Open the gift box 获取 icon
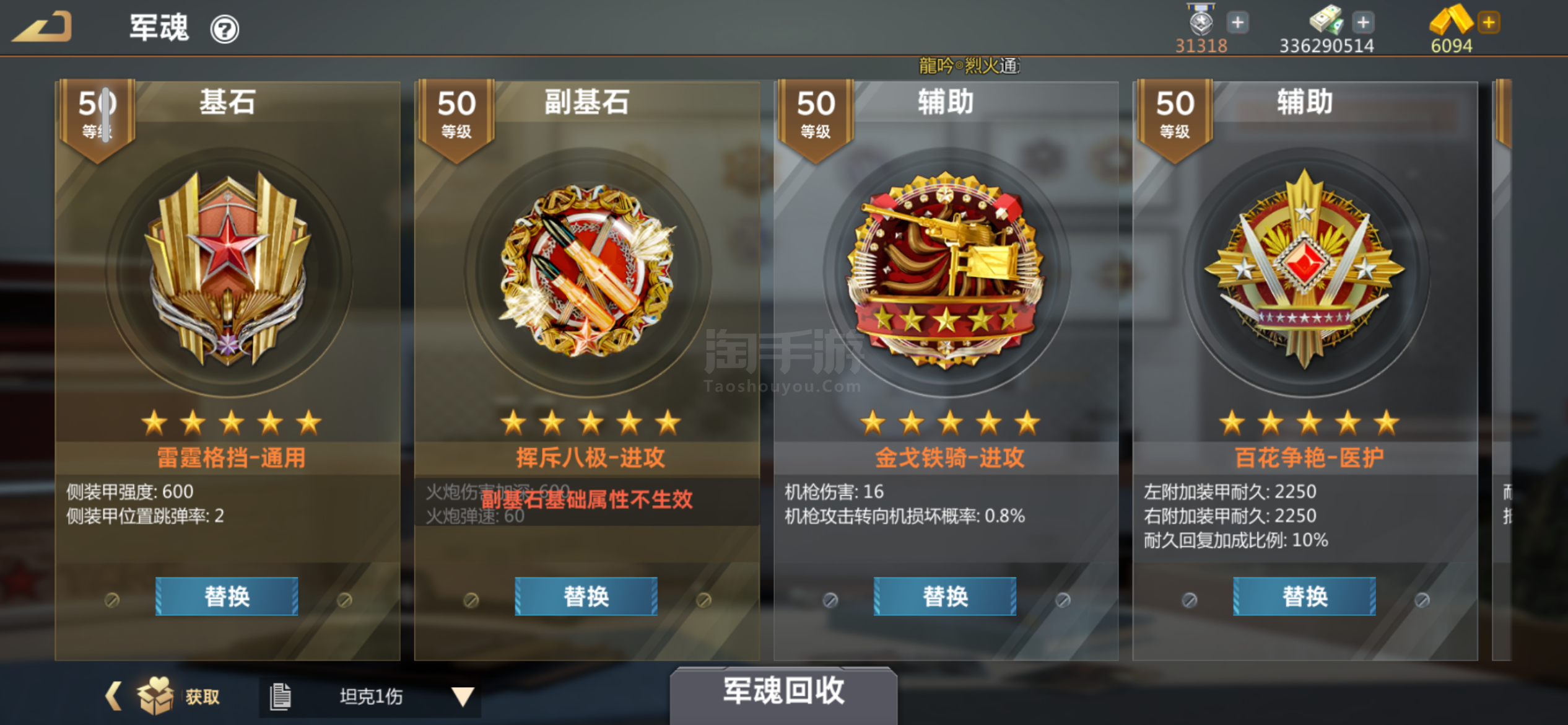The width and height of the screenshot is (1568, 725). click(x=155, y=696)
